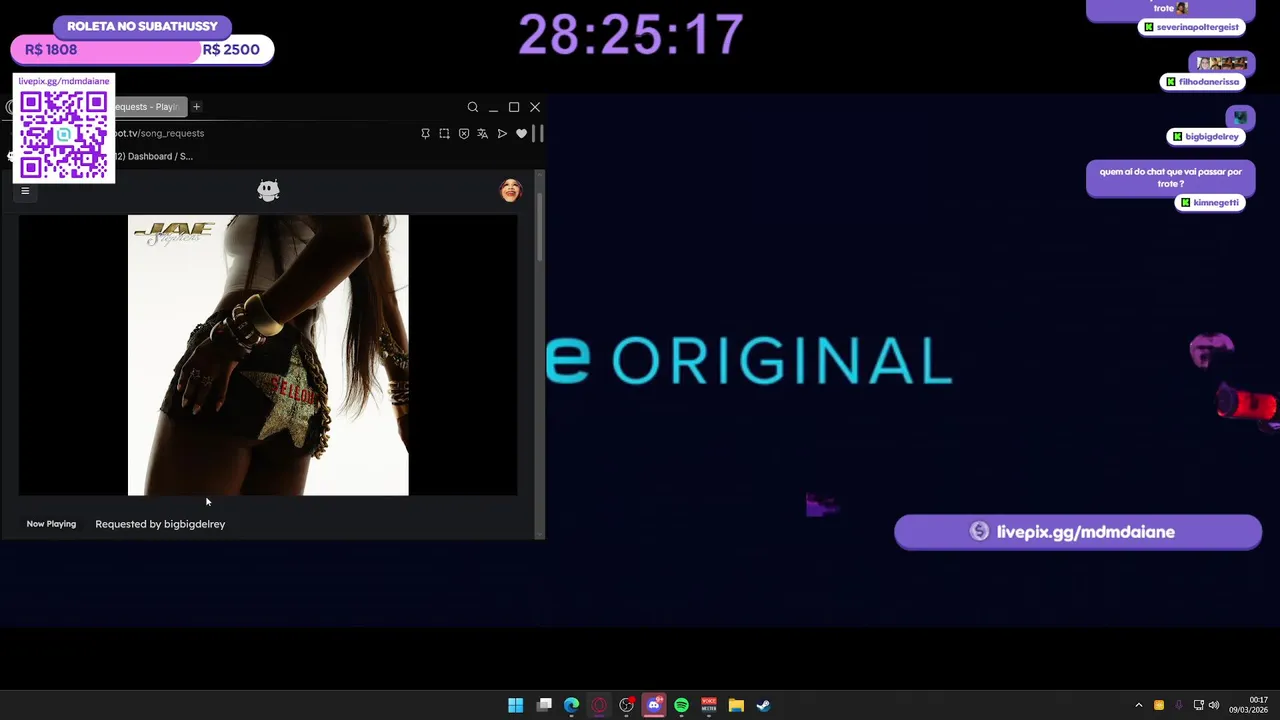Open the volume control in the system tray
Viewport: 1280px width, 720px height.
point(1215,705)
